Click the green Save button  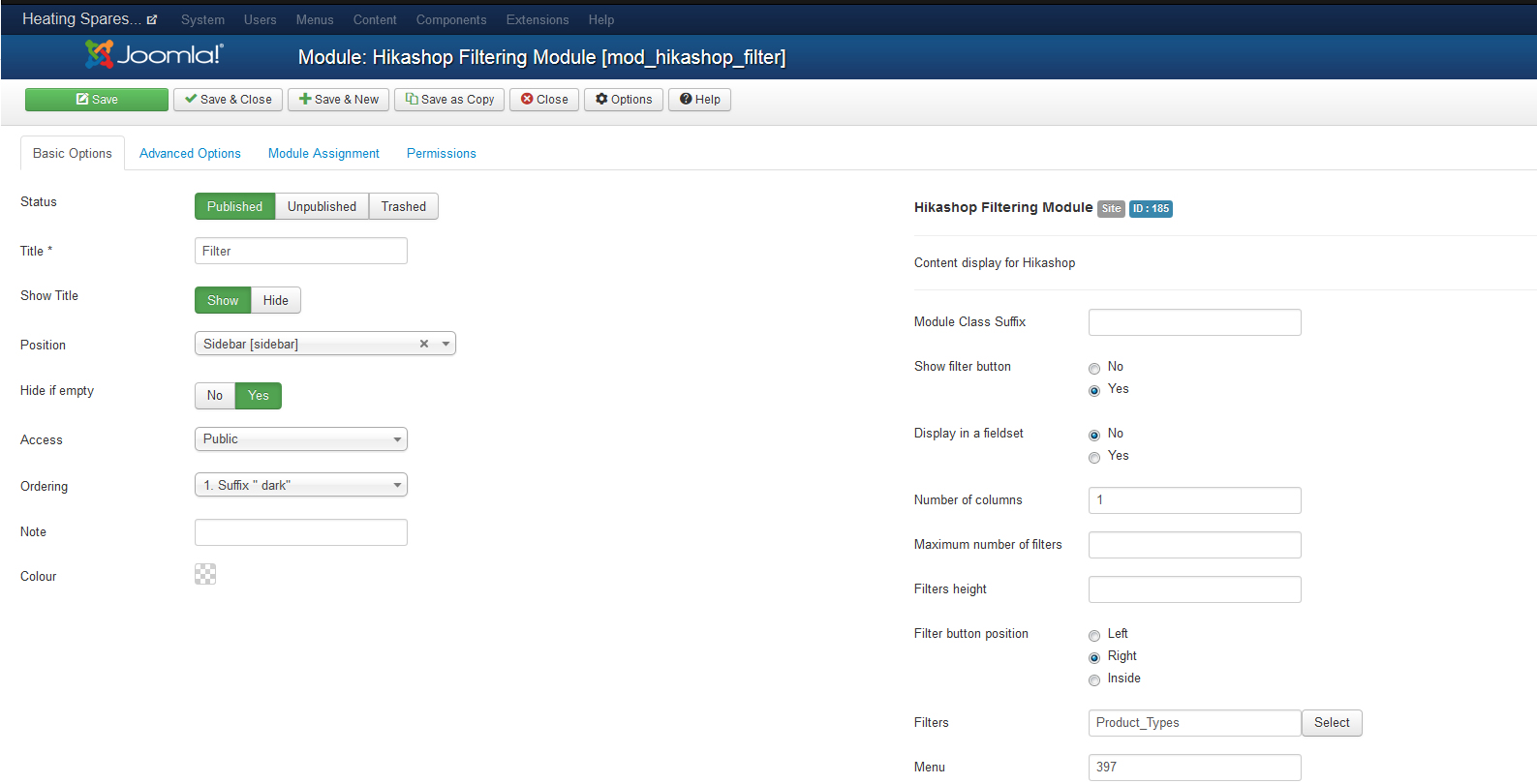pos(97,100)
